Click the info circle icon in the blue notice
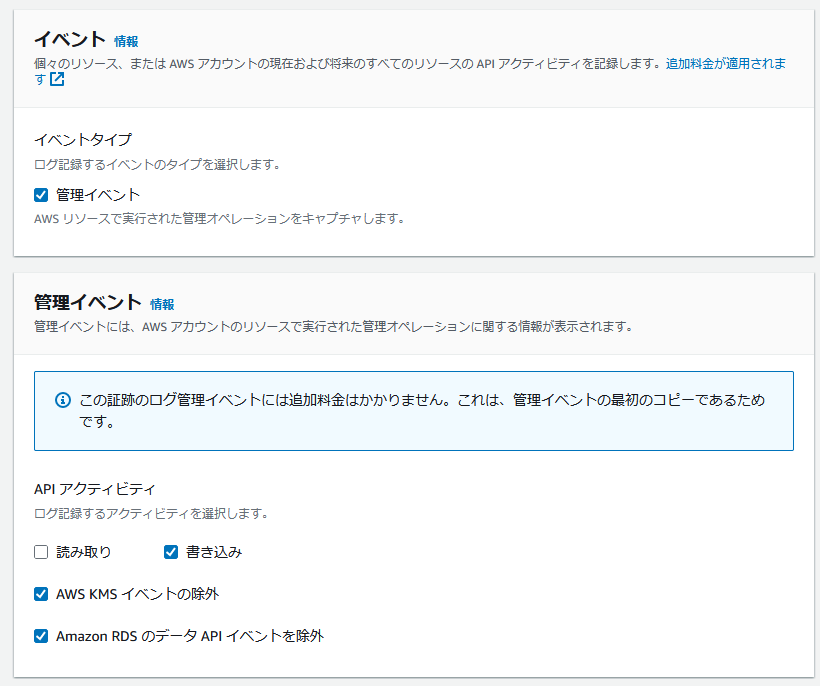Image resolution: width=820 pixels, height=686 pixels. click(x=63, y=401)
